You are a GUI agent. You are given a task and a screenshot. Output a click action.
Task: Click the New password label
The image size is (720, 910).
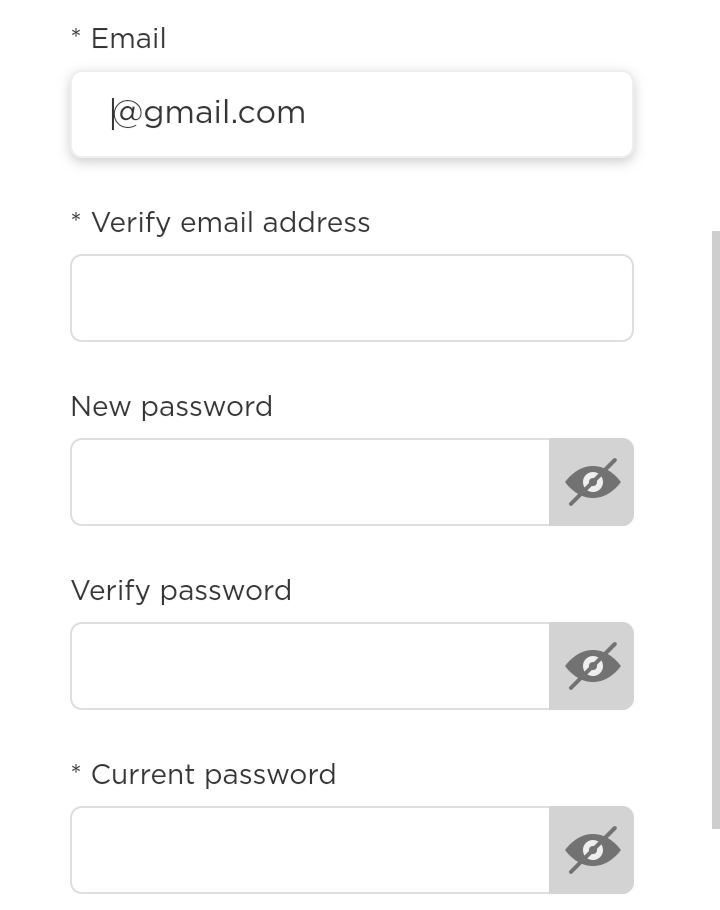point(171,407)
